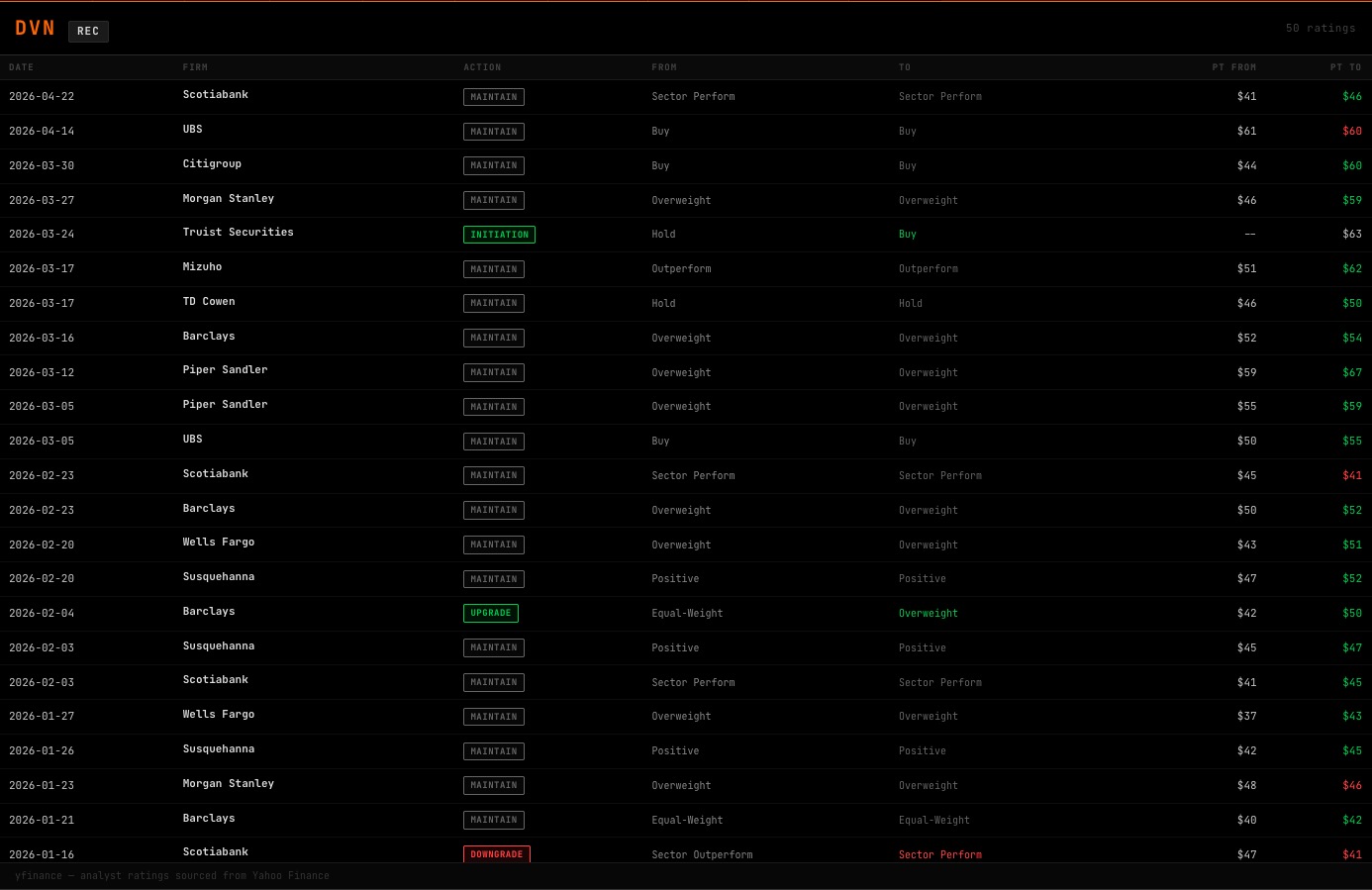Click the PT TO column header
Screen dimensions: 1372x890
(x=1346, y=67)
